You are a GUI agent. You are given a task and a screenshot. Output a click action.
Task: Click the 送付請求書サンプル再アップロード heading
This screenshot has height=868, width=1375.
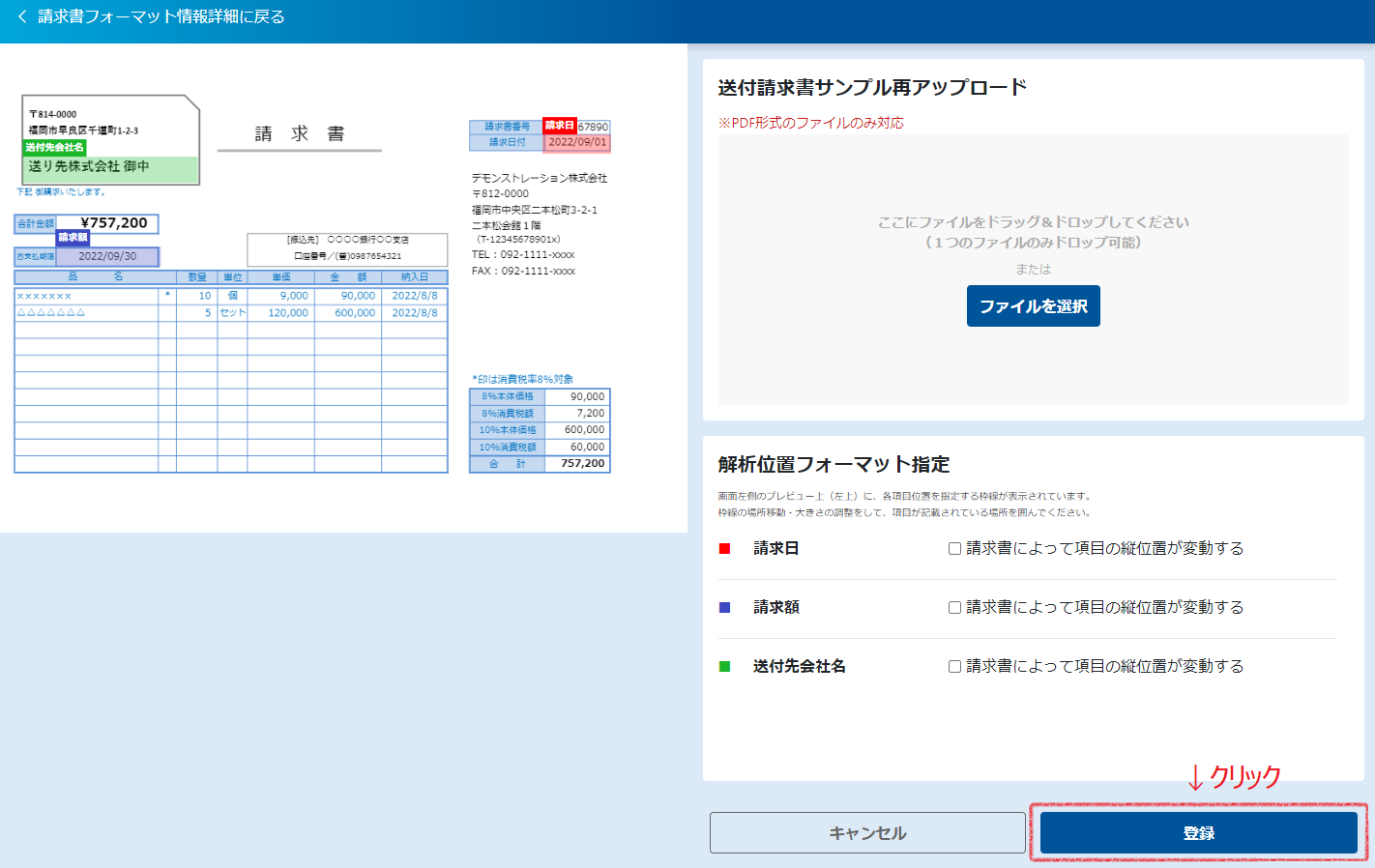pos(872,87)
